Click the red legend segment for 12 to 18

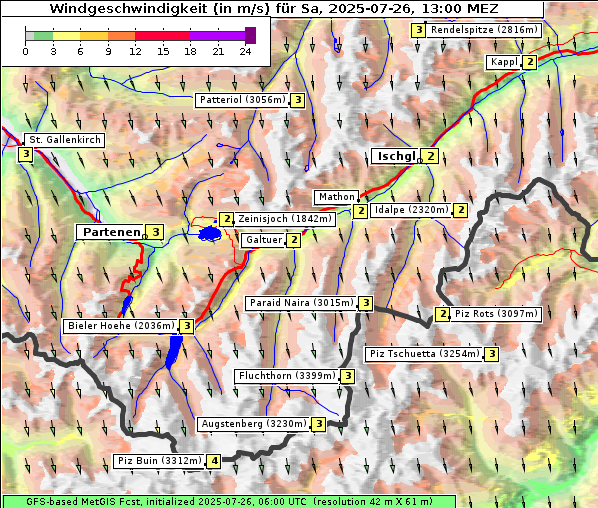pyautogui.click(x=162, y=36)
